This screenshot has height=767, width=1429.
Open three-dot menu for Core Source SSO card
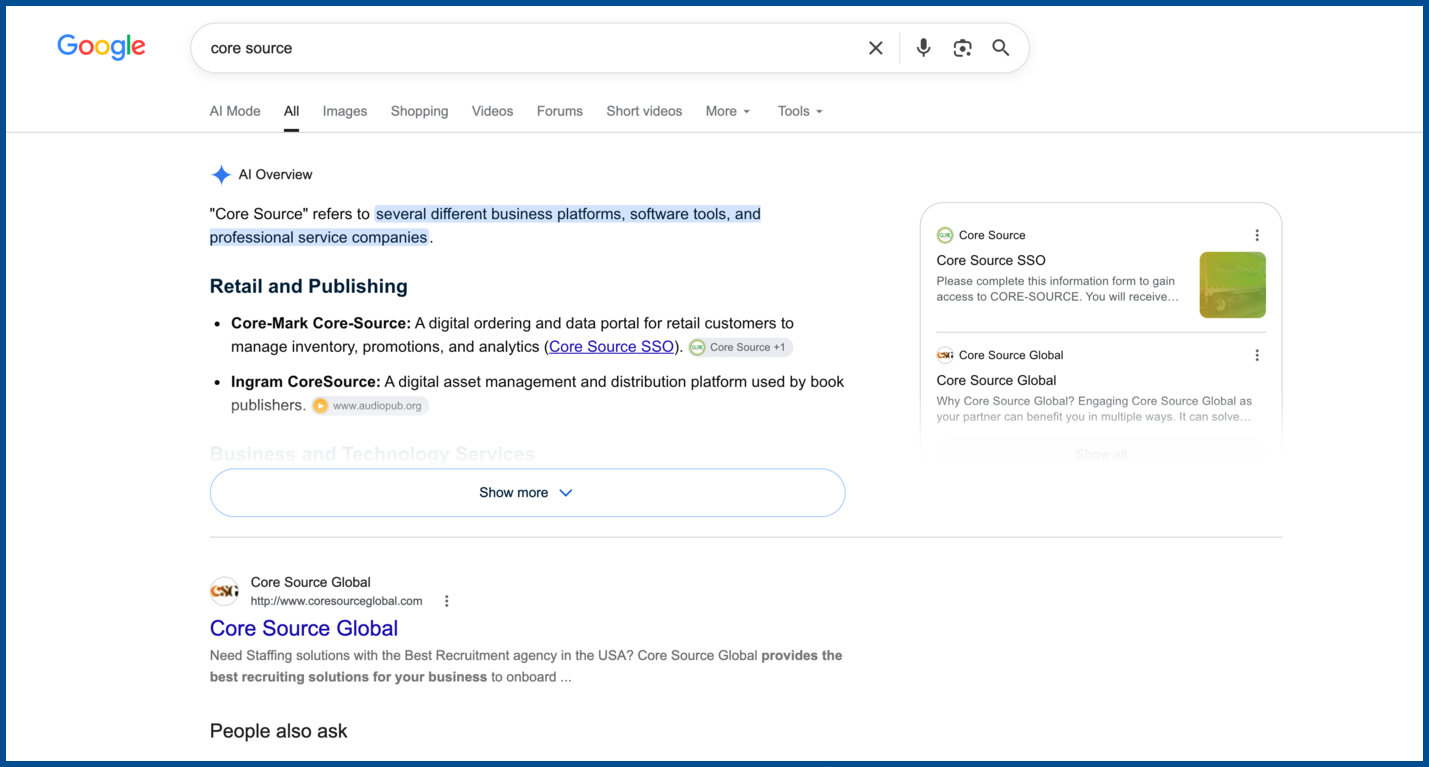click(1257, 235)
